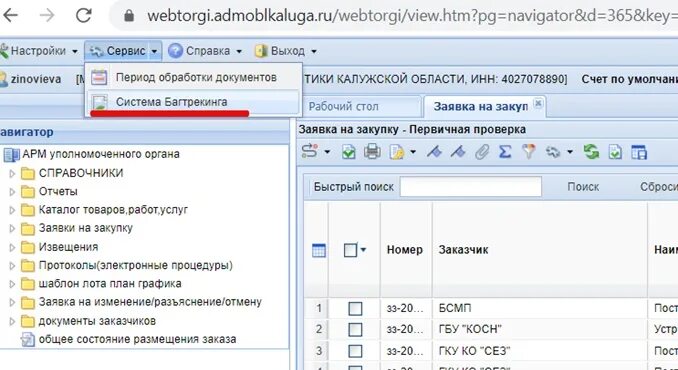678x370 pixels.
Task: Click the Быстрый поиск input field
Action: pos(470,187)
